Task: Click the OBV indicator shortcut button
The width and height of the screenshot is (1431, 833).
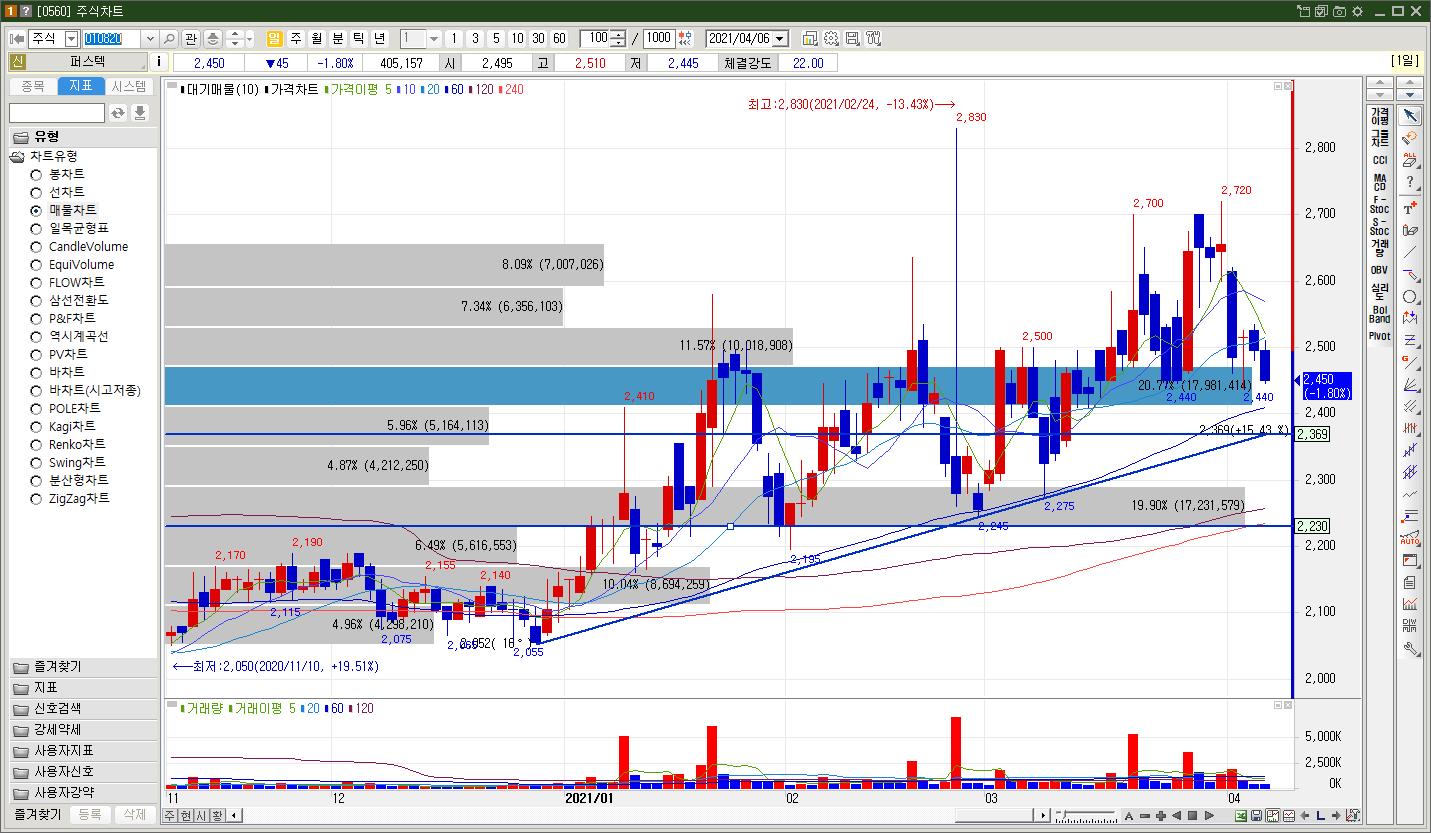Action: [1380, 270]
